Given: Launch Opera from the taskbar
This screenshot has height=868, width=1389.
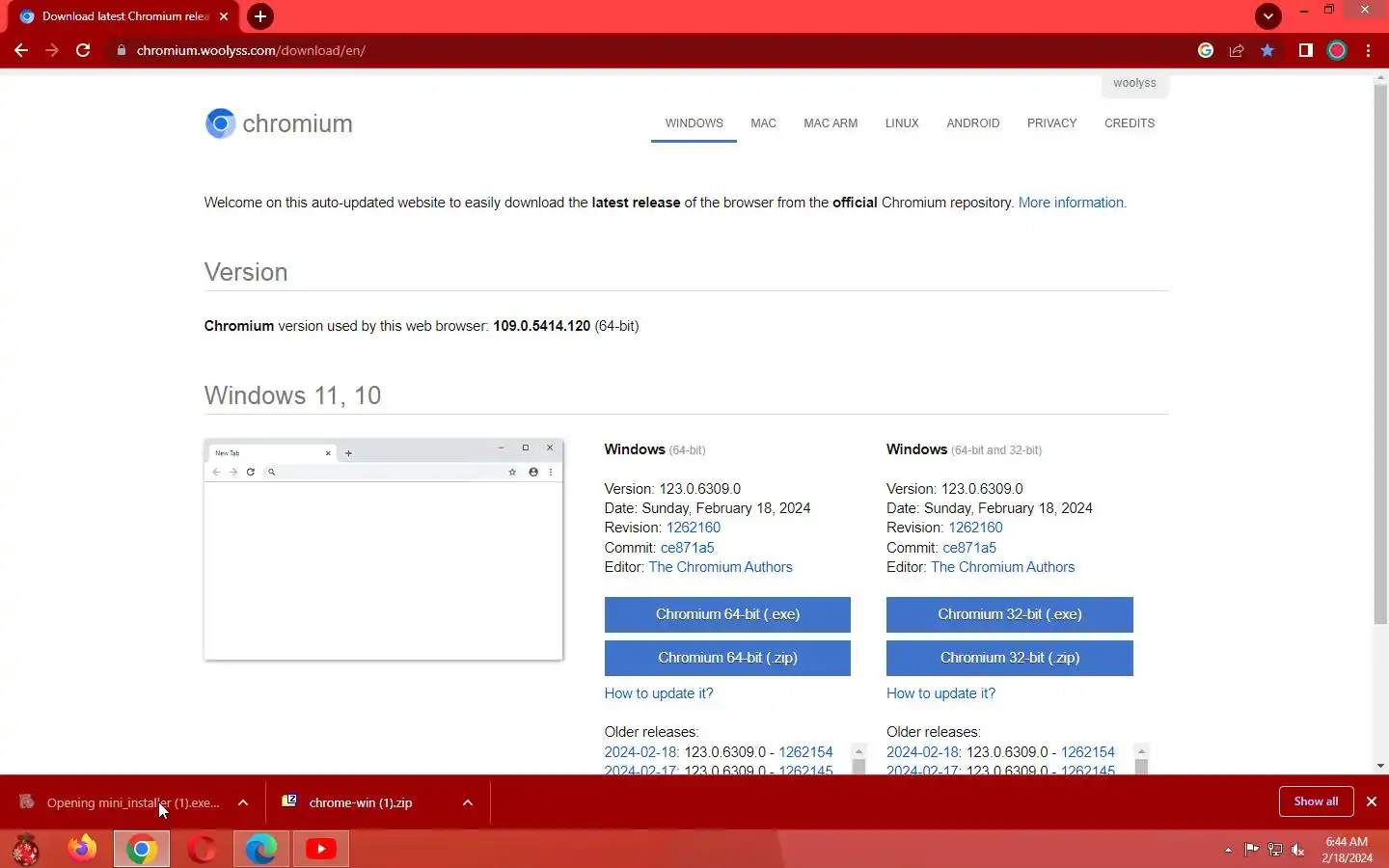Looking at the screenshot, I should (x=202, y=849).
